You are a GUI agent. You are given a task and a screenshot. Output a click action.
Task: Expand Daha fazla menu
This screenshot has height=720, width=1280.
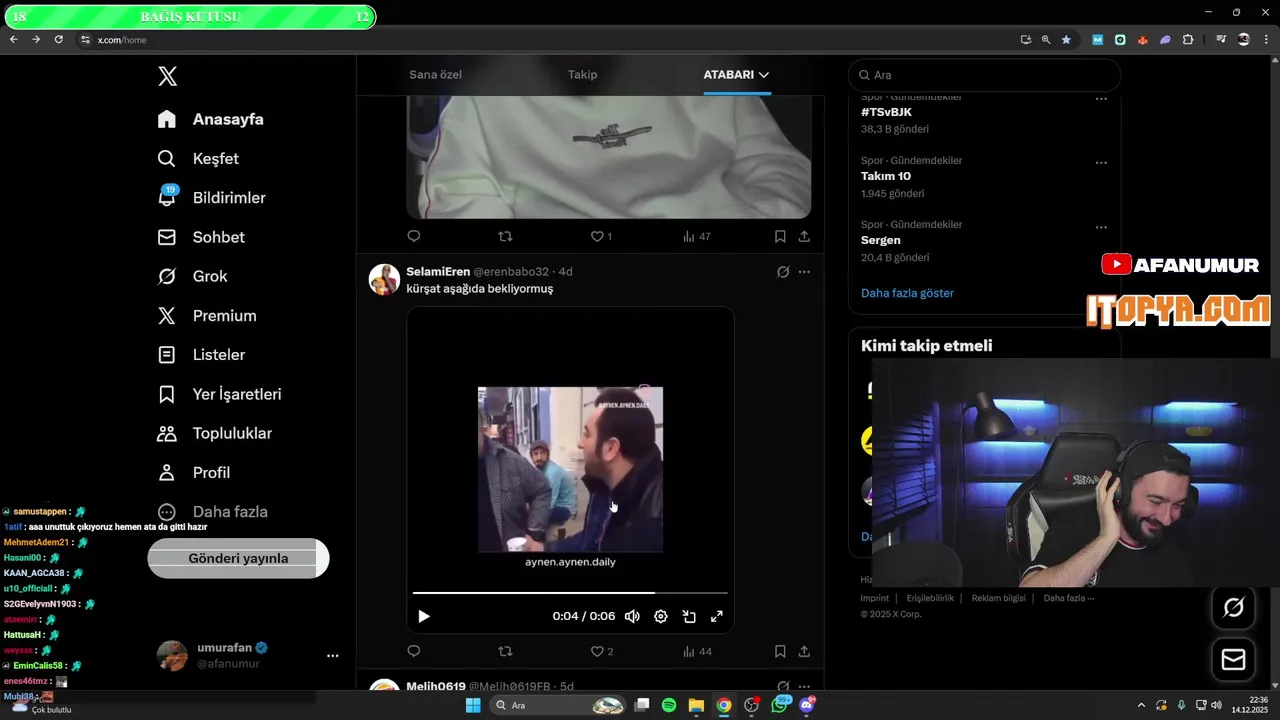coord(212,511)
